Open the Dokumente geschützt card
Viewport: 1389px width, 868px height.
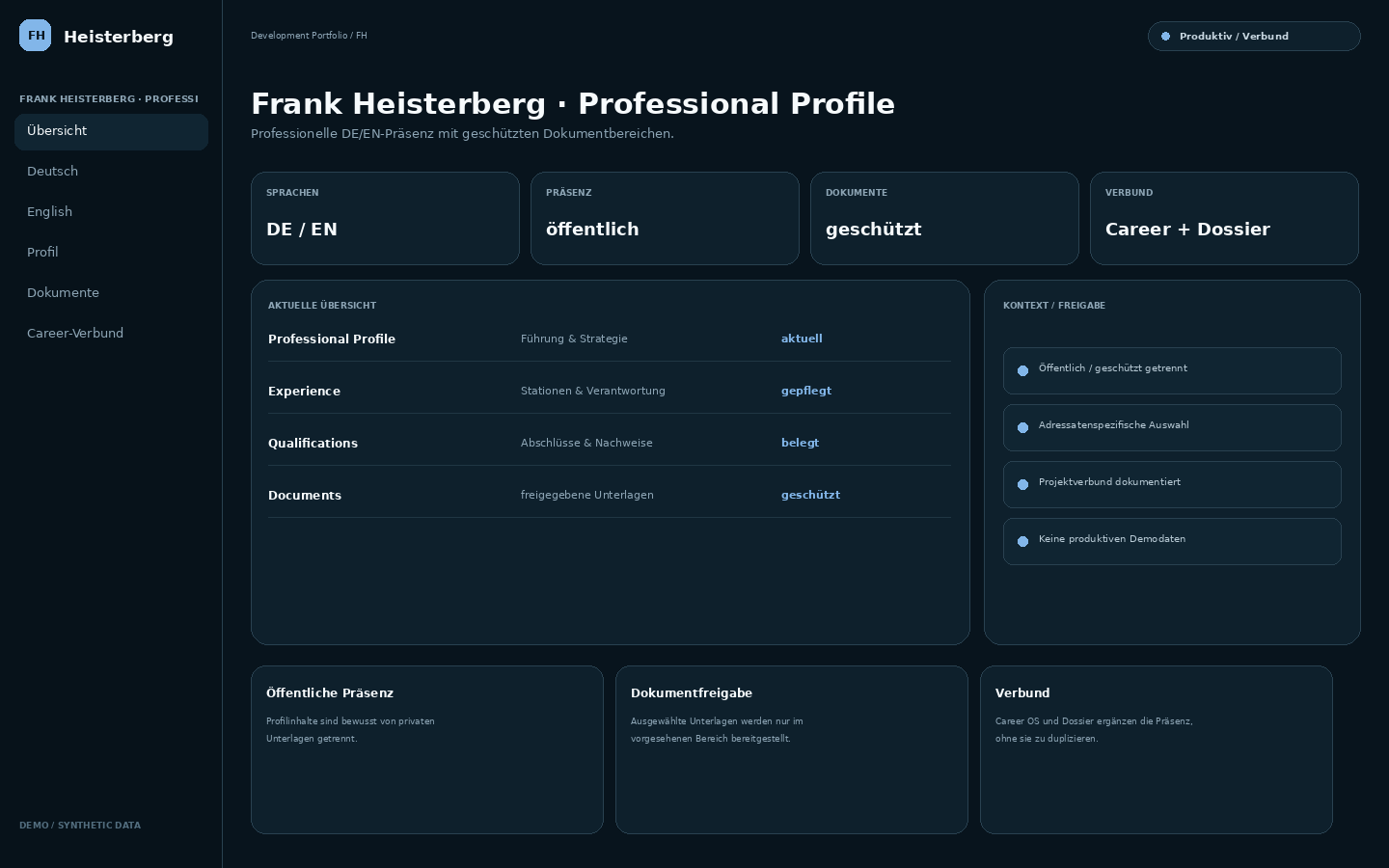click(x=944, y=218)
